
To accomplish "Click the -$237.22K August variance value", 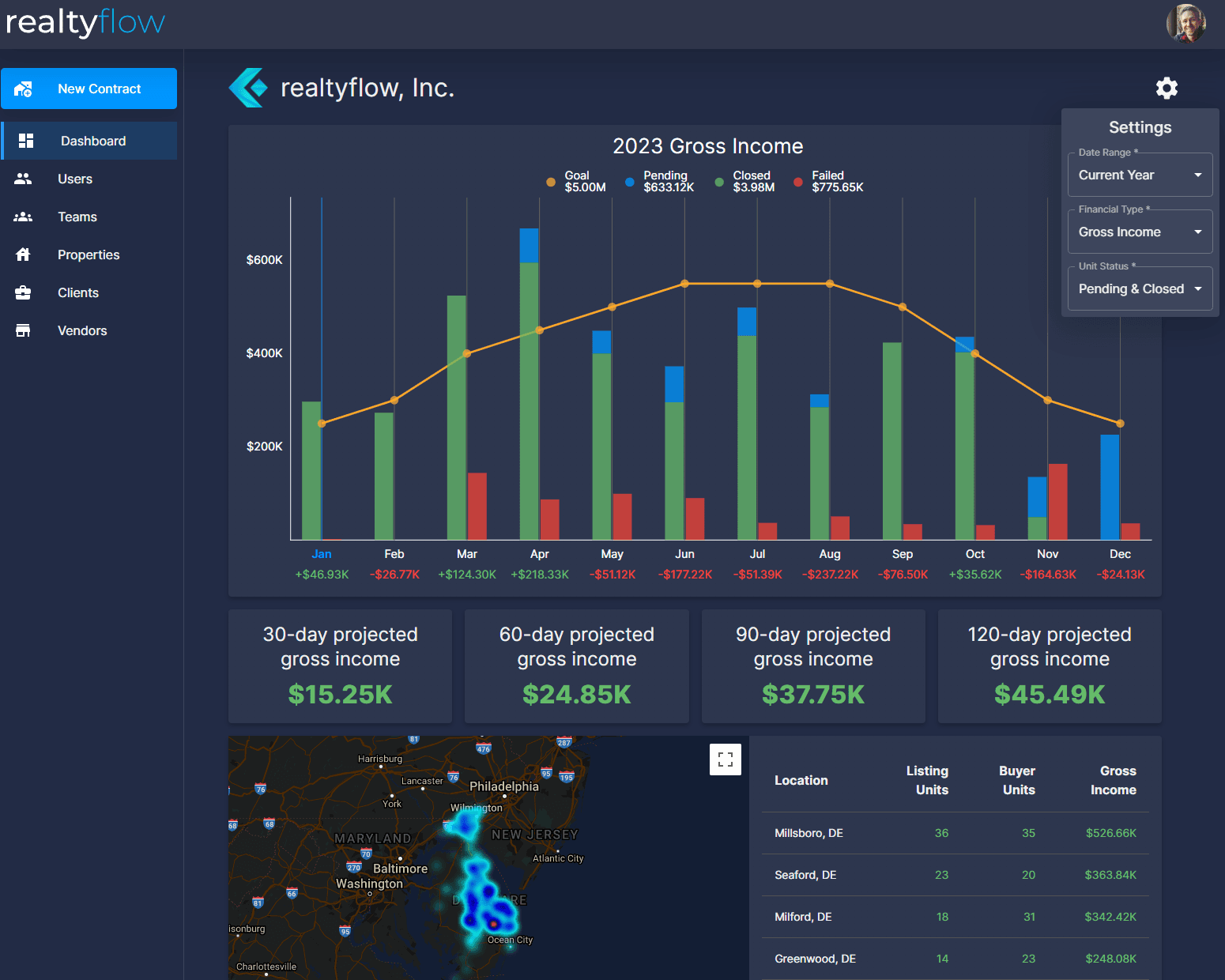I will [x=830, y=575].
